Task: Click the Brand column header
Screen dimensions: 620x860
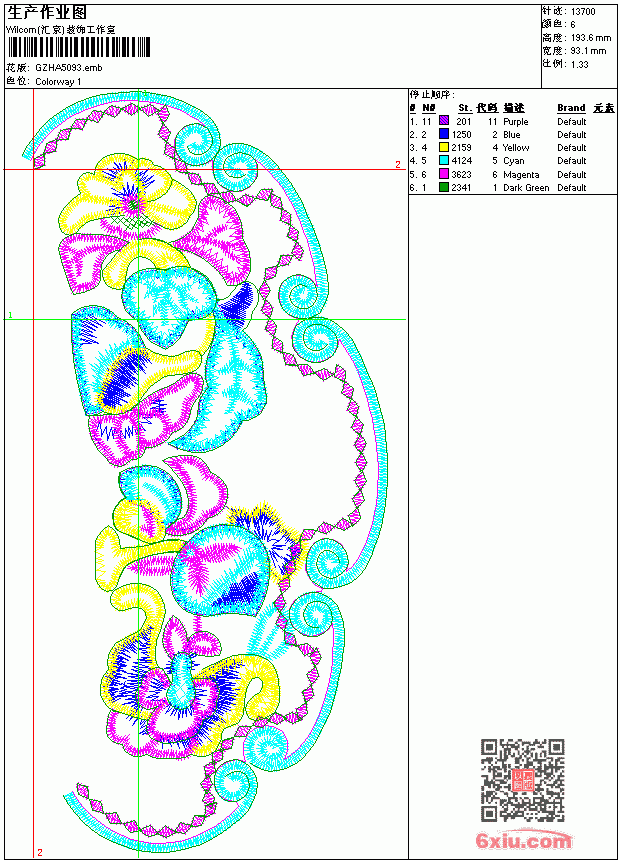Action: coord(571,108)
